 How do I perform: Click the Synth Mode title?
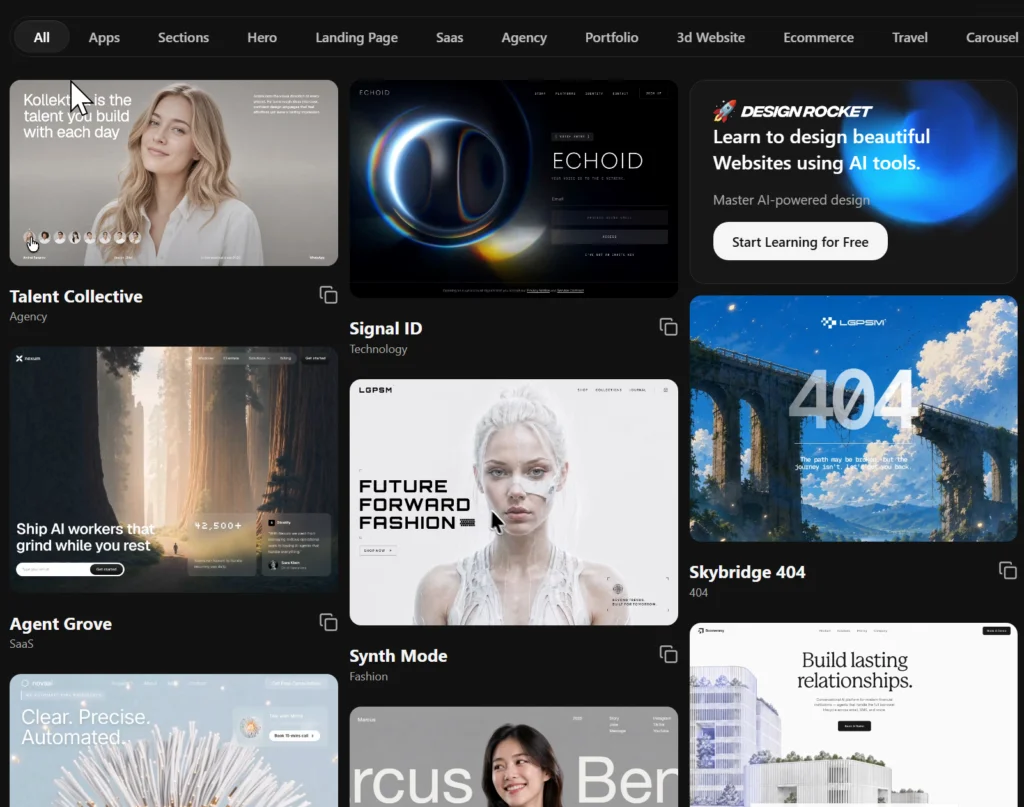click(398, 656)
